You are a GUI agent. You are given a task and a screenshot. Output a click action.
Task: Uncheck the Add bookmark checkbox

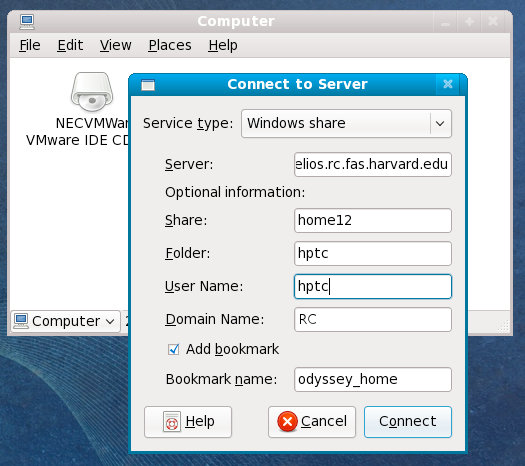click(x=173, y=350)
